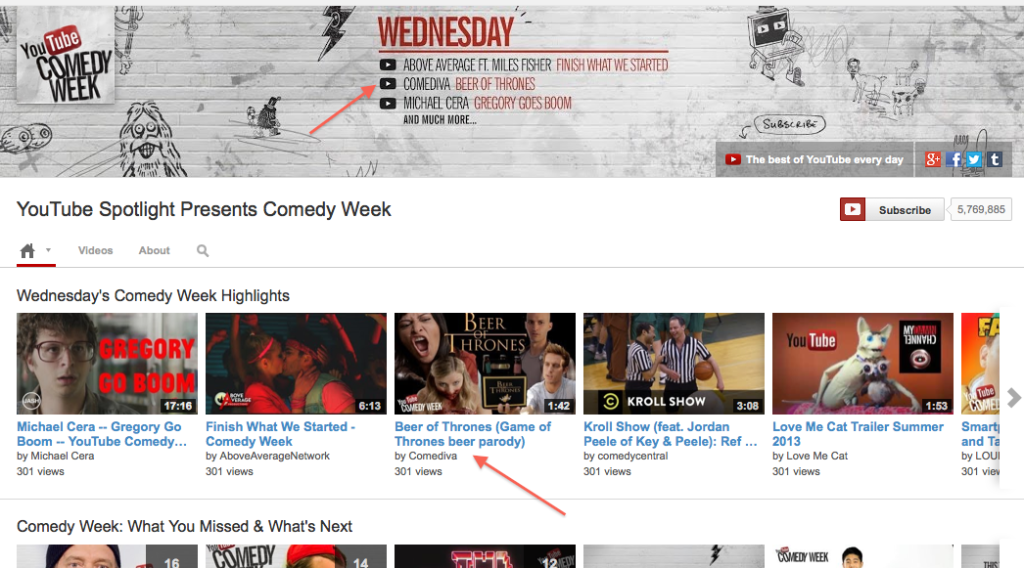Open the Google+ social icon

point(933,159)
